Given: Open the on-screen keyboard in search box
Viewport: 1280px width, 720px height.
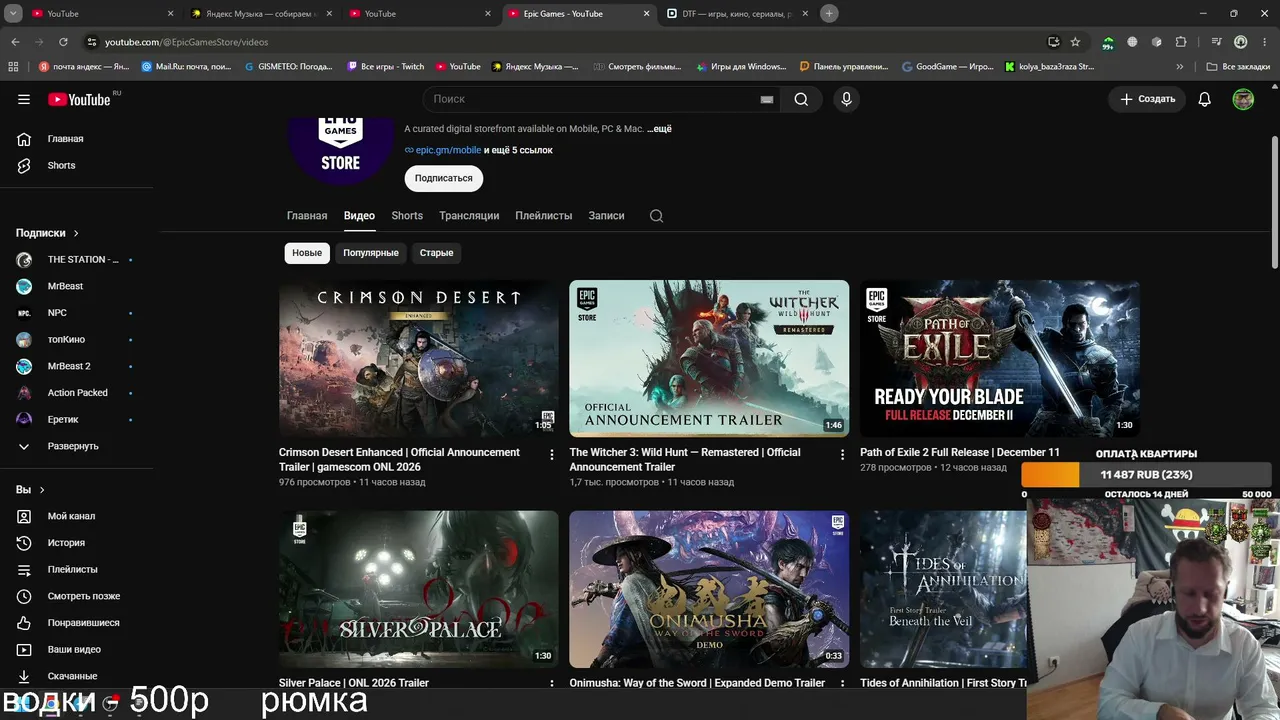Looking at the screenshot, I should click(x=767, y=99).
